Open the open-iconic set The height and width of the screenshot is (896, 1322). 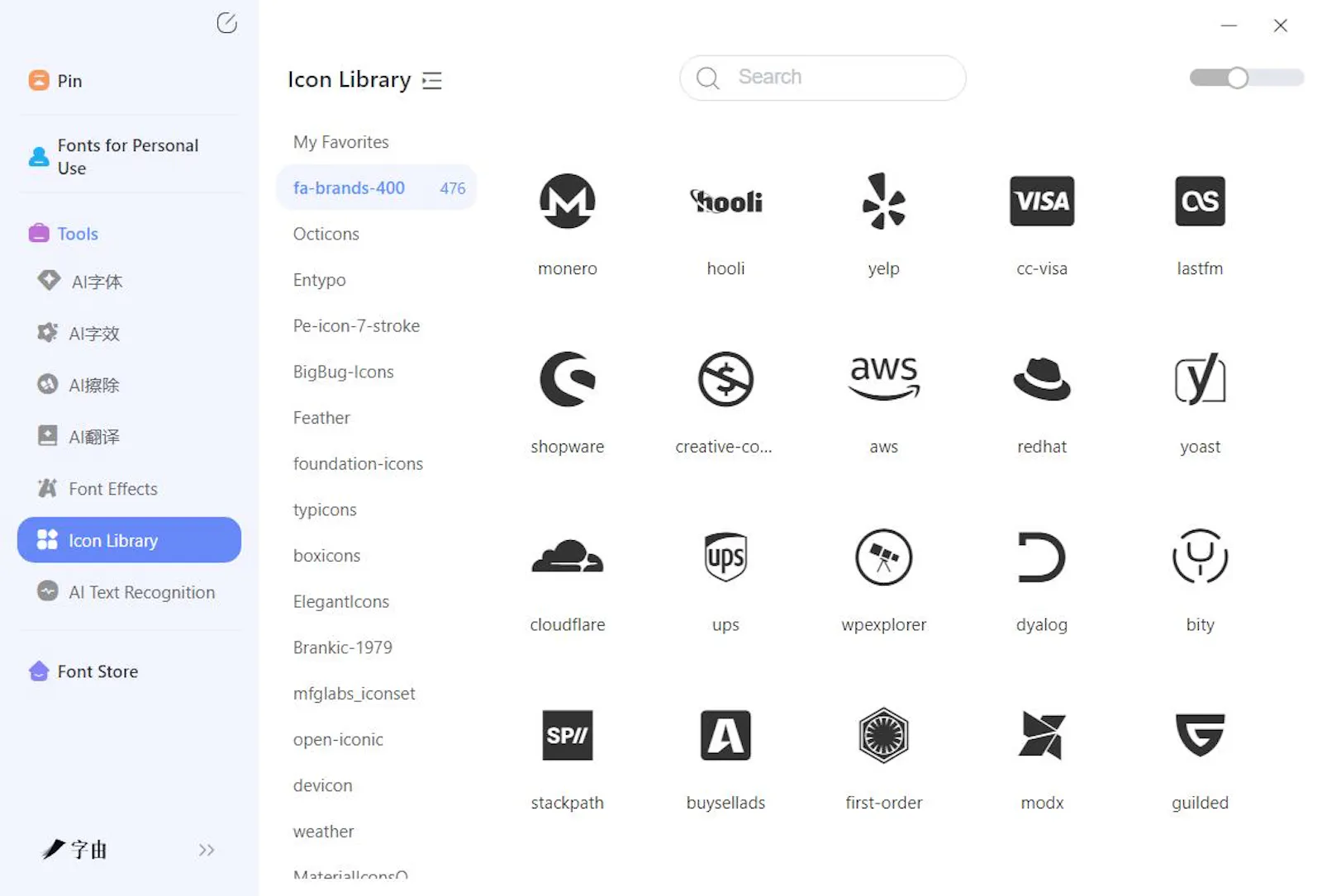pos(338,740)
